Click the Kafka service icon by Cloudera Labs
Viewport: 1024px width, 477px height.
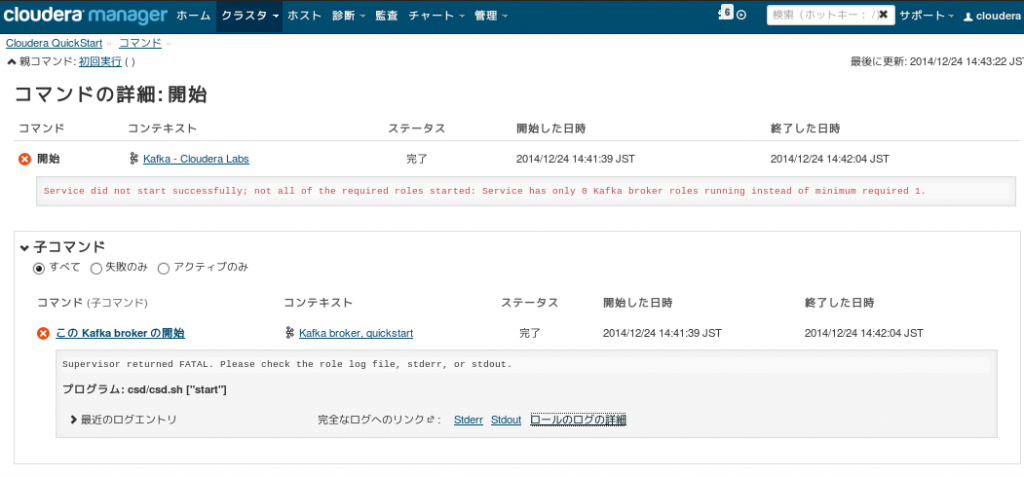(134, 159)
